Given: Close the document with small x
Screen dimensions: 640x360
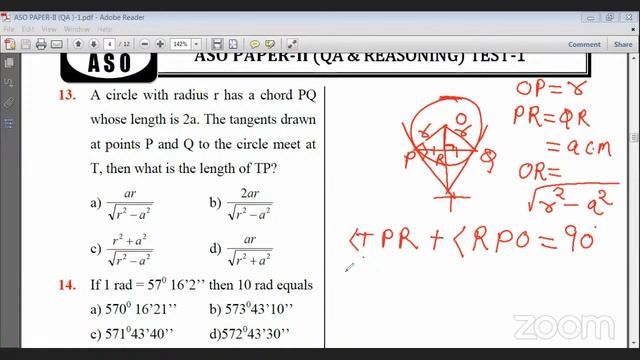Looking at the screenshot, I should 633,29.
